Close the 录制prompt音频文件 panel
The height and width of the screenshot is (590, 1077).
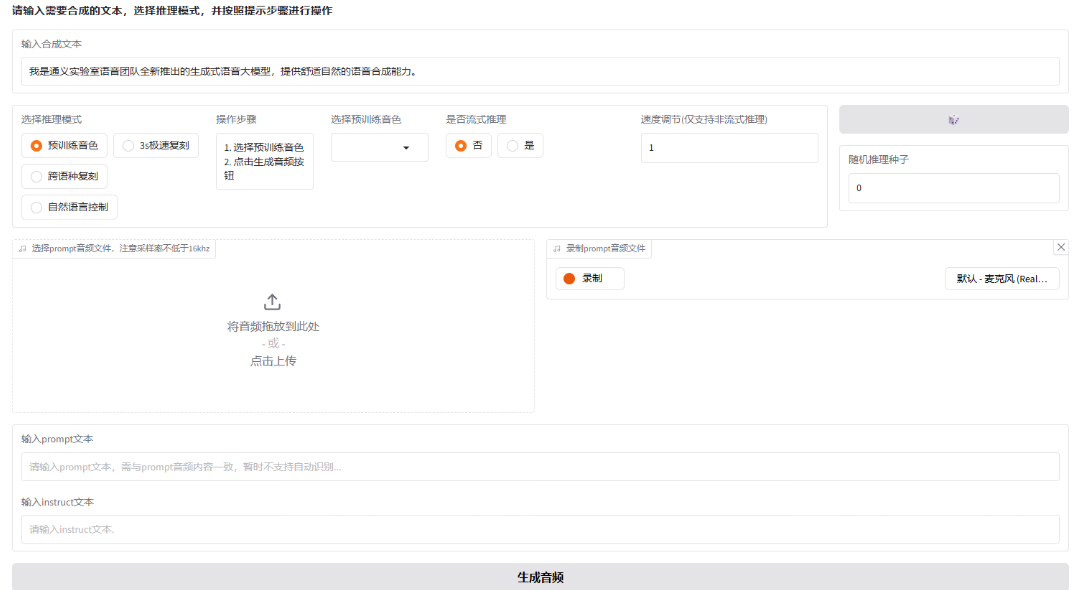tap(1061, 247)
